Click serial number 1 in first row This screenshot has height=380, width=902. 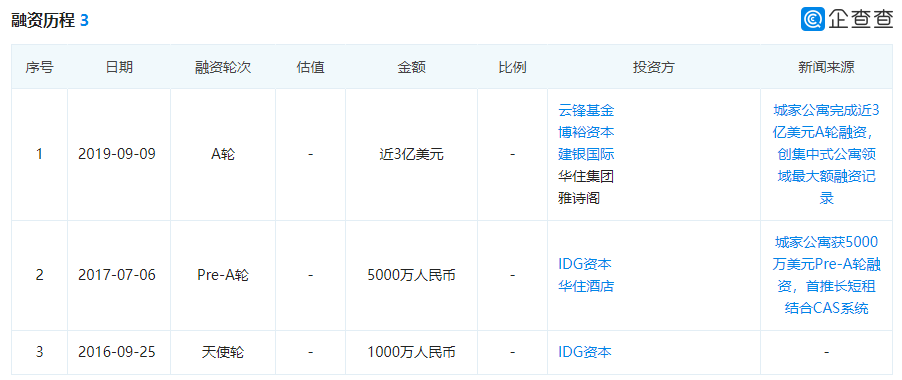(39, 155)
